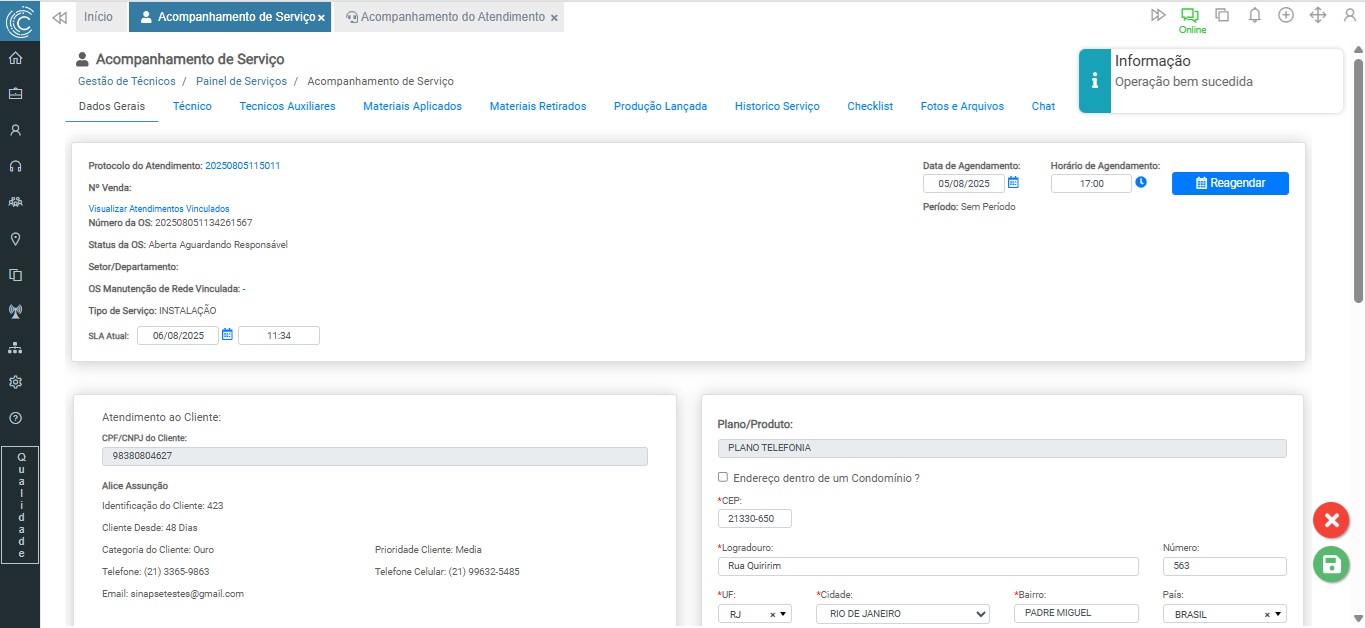Viewport: 1365px width, 628px height.
Task: Check 'Endereço dentro de um Condomínio' checkbox
Action: 723,478
